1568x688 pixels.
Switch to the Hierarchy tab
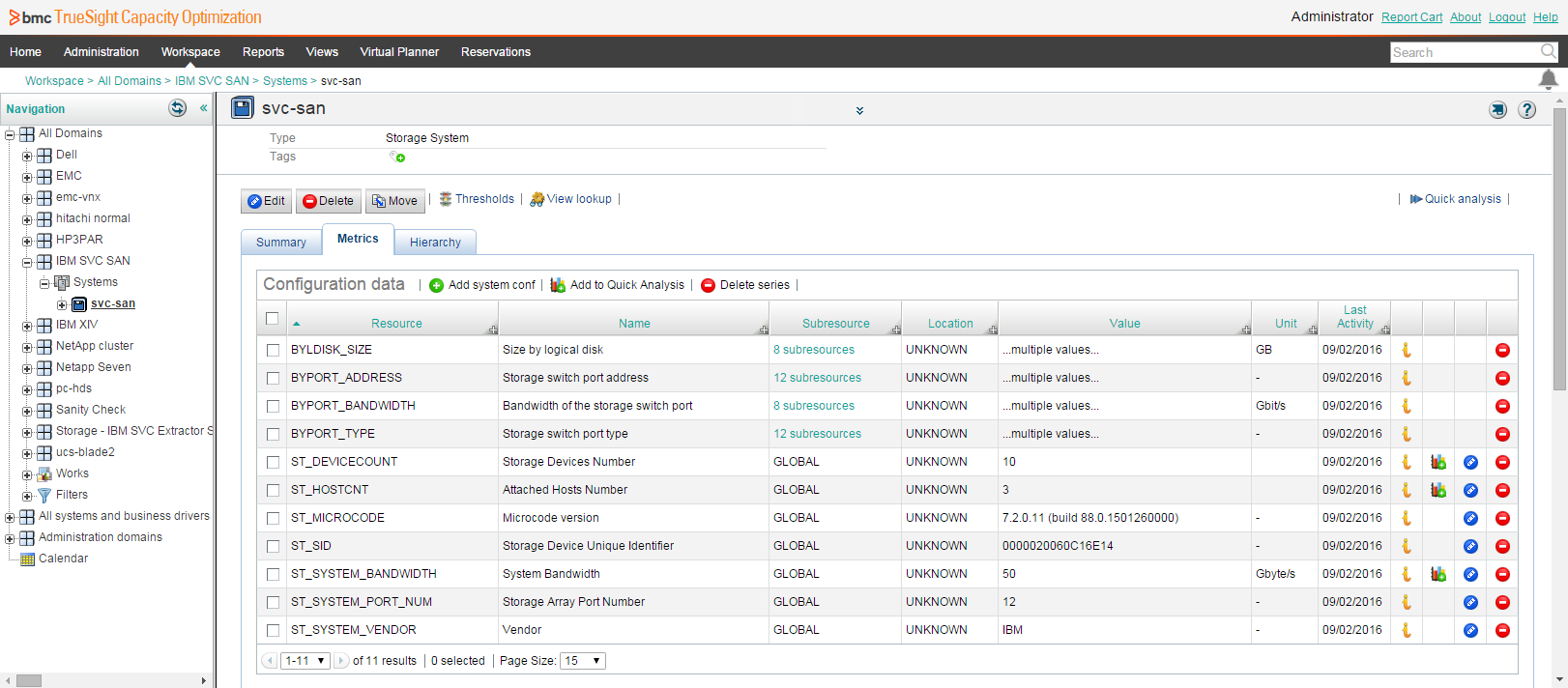click(435, 243)
